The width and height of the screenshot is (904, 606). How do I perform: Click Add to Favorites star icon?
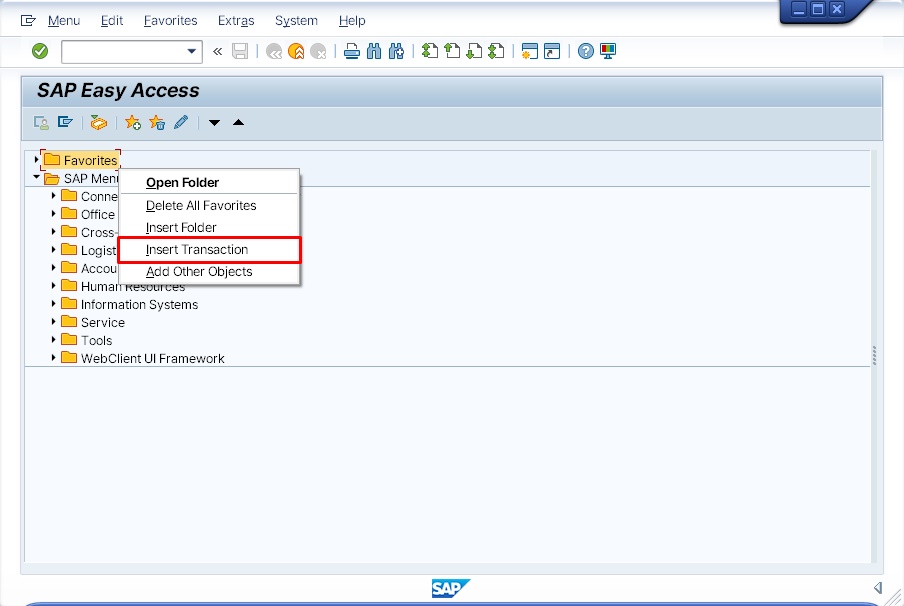(x=133, y=123)
